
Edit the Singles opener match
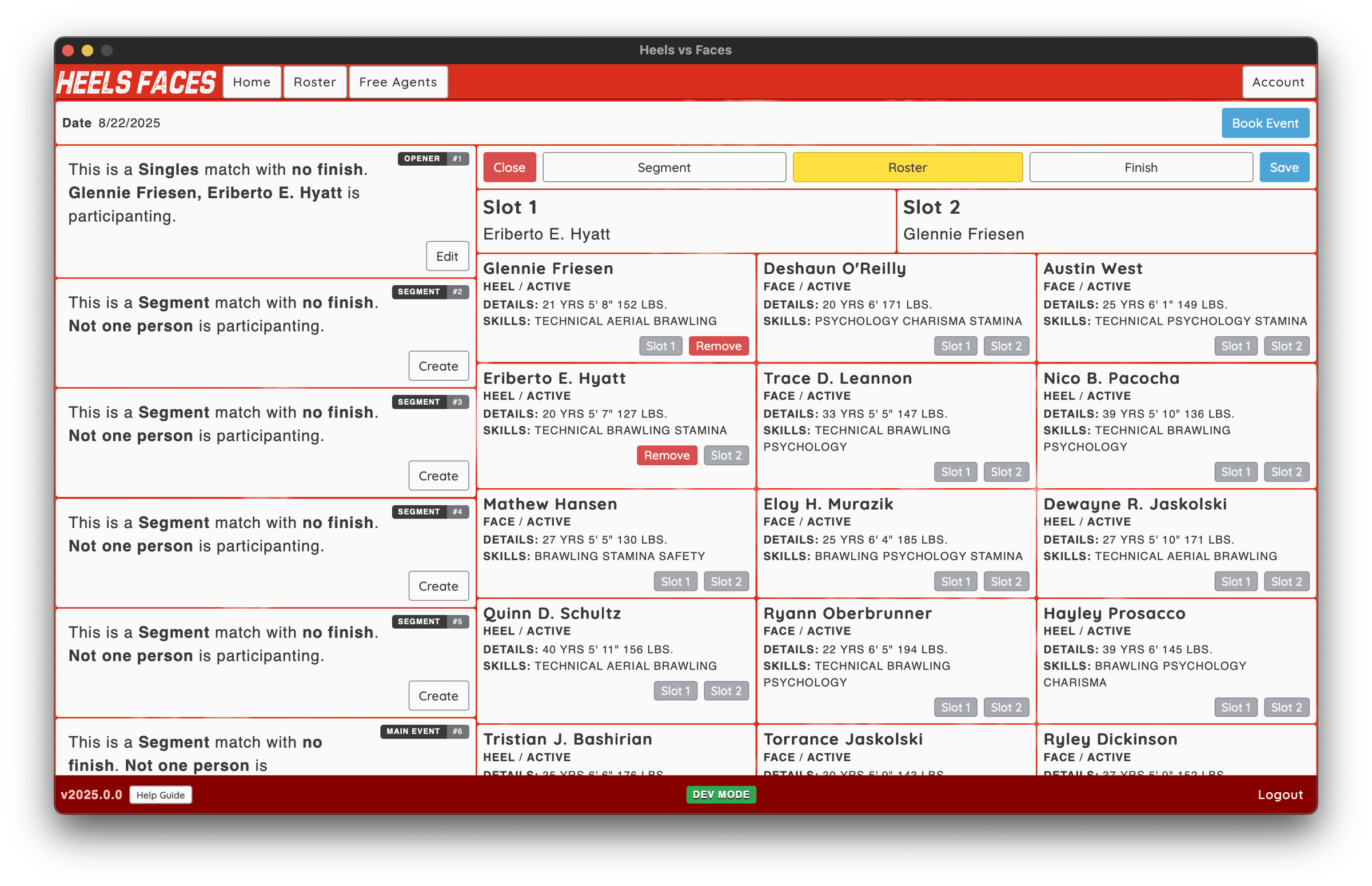tap(447, 256)
